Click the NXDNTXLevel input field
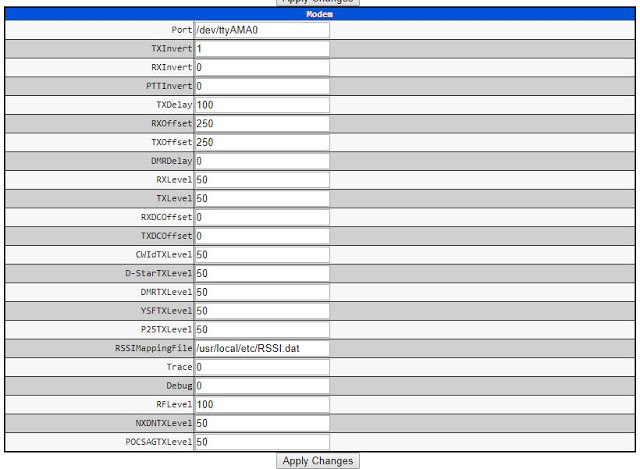 pos(262,423)
